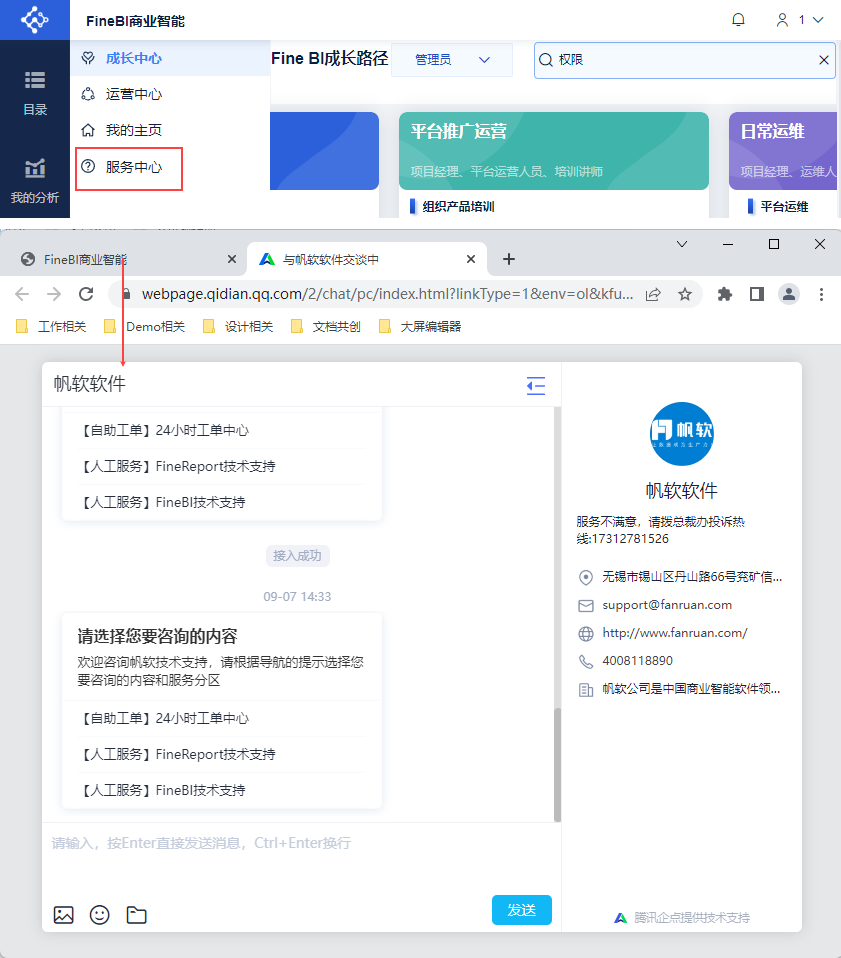Viewport: 841px width, 958px height.
Task: Close the FineBI商业智能 browser tab
Action: tap(231, 260)
